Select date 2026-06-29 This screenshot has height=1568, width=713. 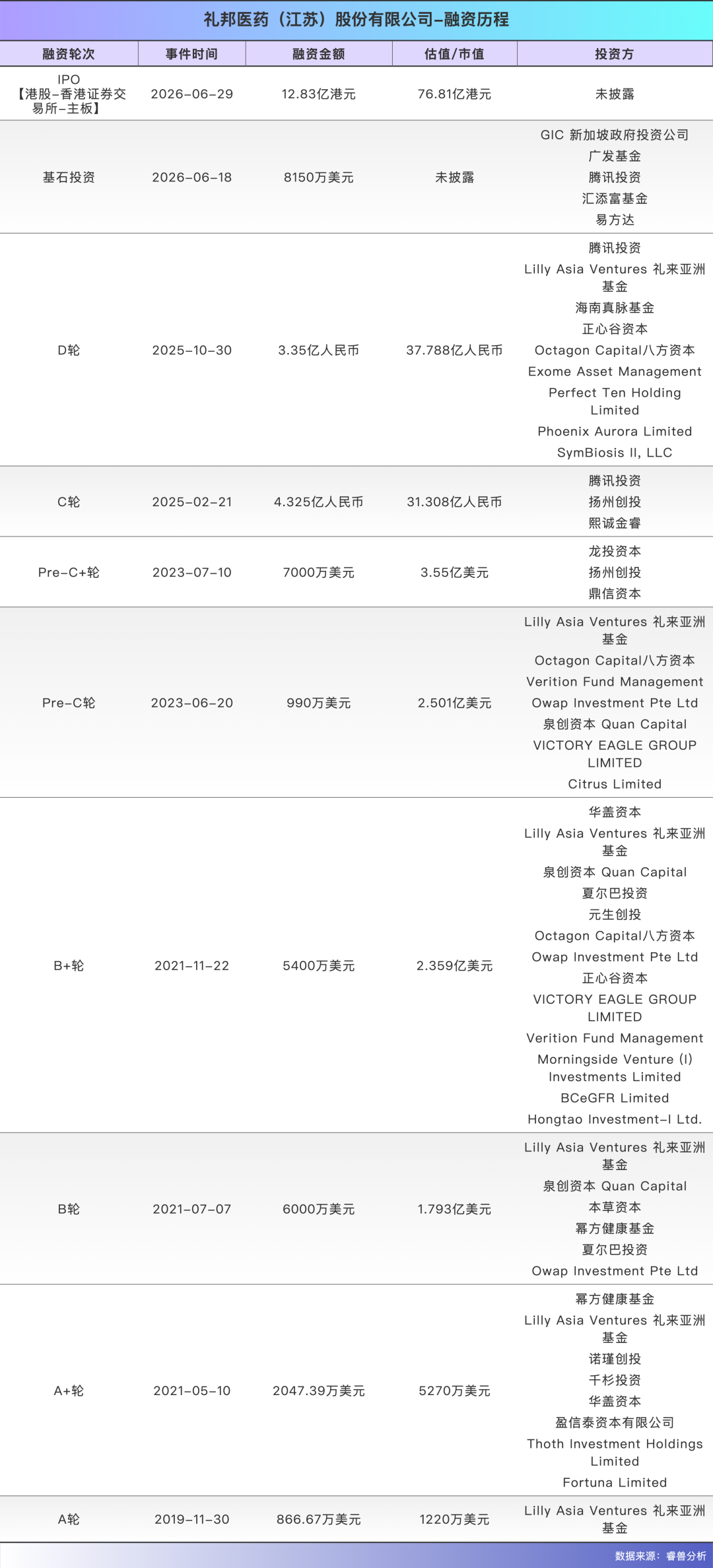pyautogui.click(x=192, y=94)
